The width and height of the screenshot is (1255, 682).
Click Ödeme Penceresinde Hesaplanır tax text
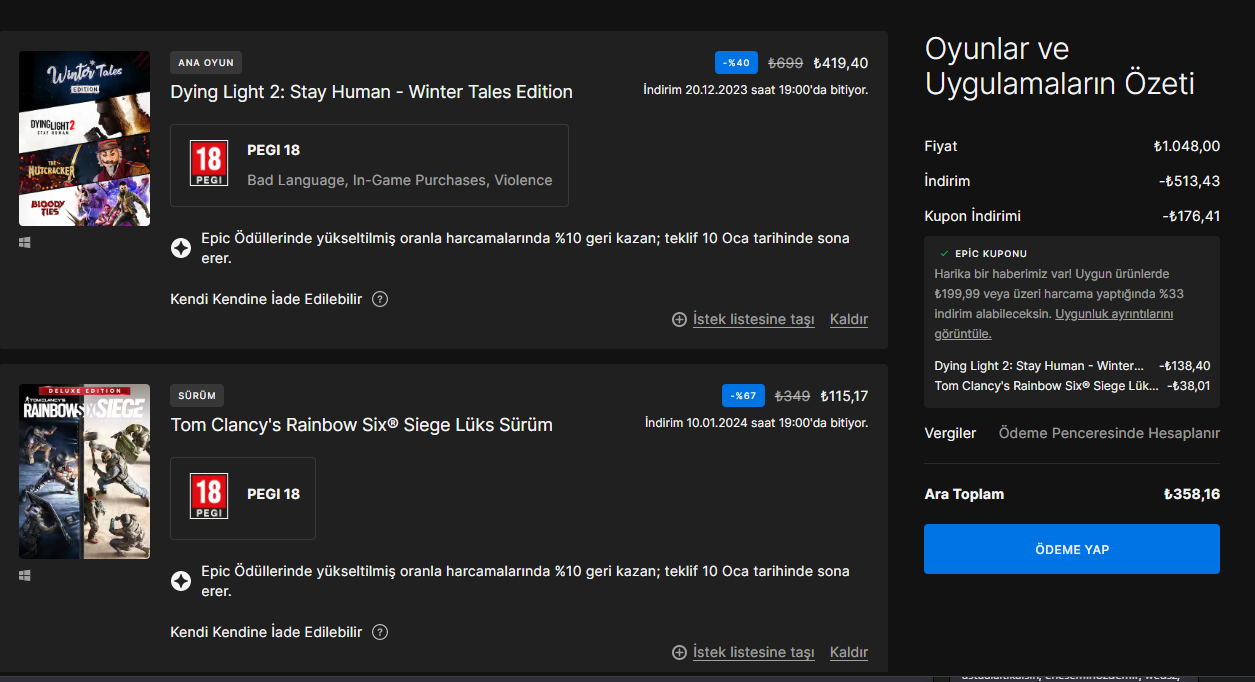[1109, 433]
